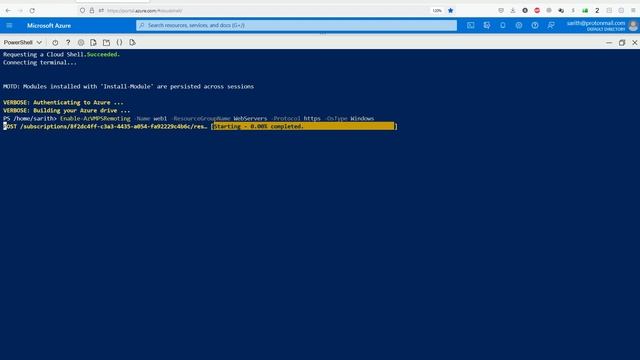Viewport: 640px width, 360px height.
Task: Click the Upload/Download files icon
Action: 93,42
